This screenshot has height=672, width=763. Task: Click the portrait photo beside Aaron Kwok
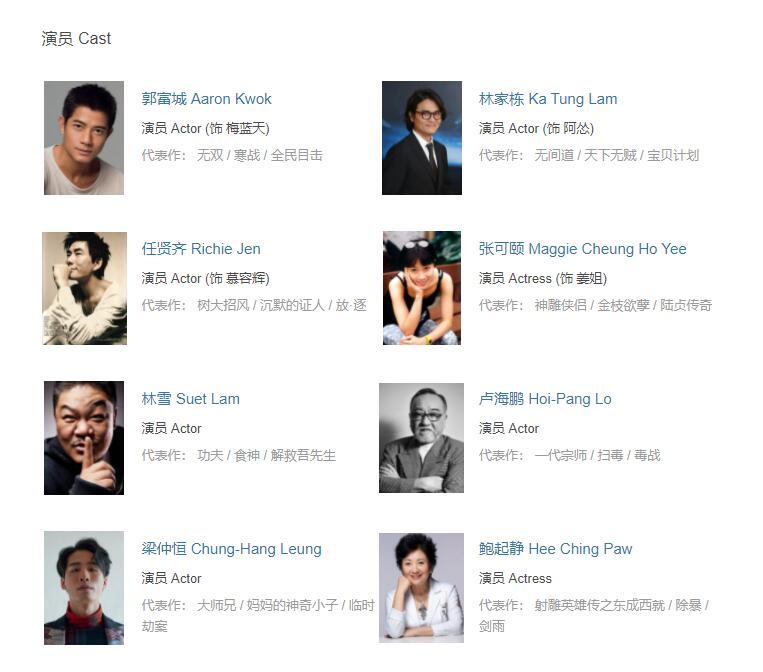pos(84,138)
